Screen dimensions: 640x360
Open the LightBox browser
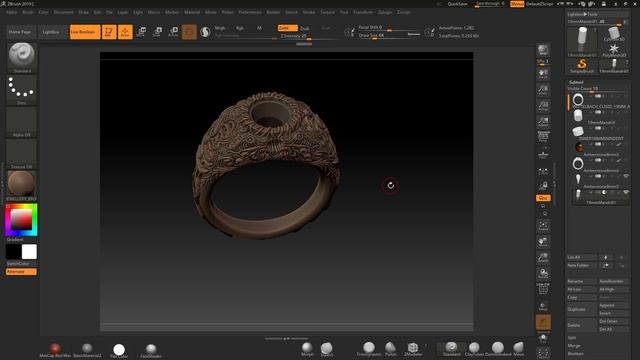51,32
